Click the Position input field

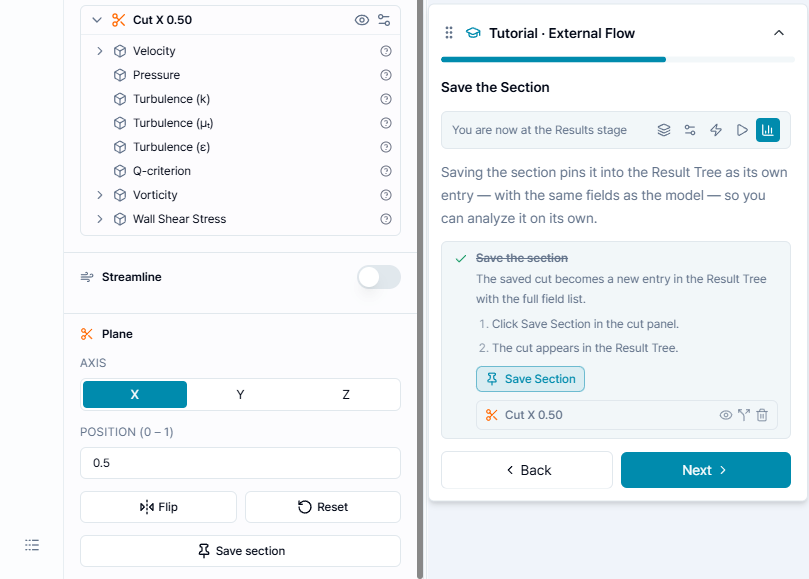pyautogui.click(x=240, y=463)
